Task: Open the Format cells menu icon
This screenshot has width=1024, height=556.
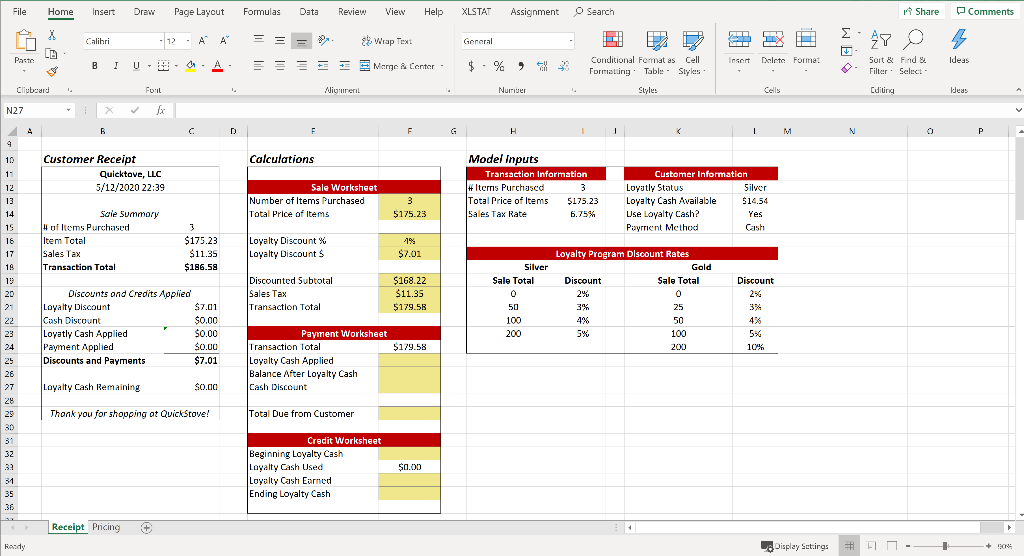Action: click(x=806, y=40)
